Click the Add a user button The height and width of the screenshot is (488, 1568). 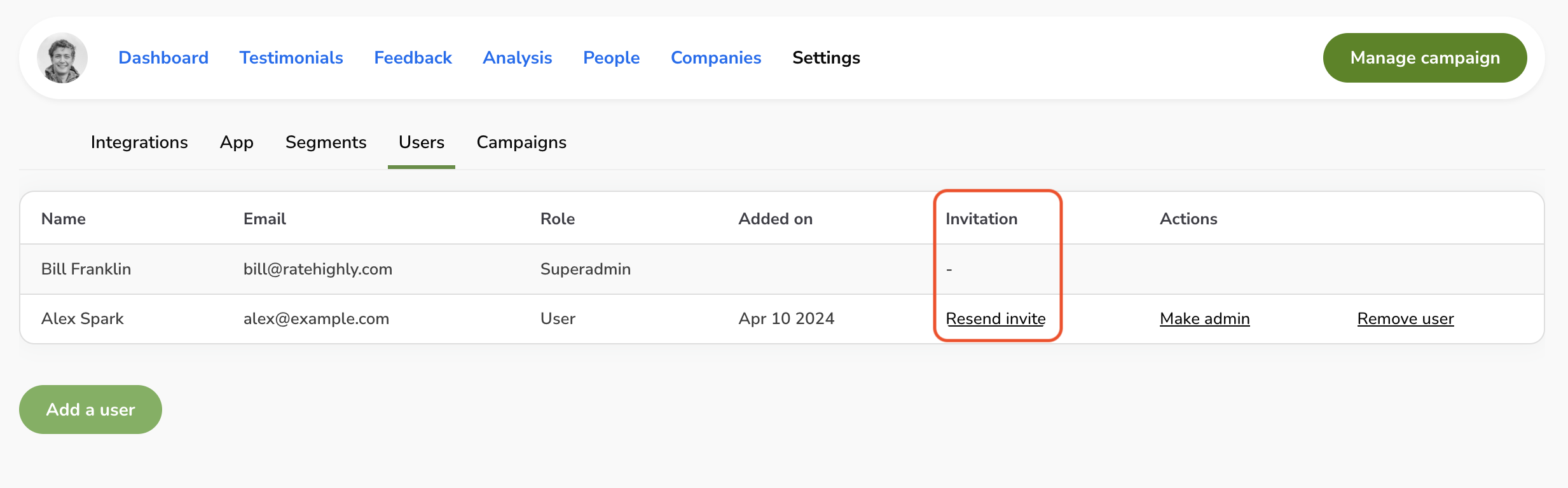point(90,410)
